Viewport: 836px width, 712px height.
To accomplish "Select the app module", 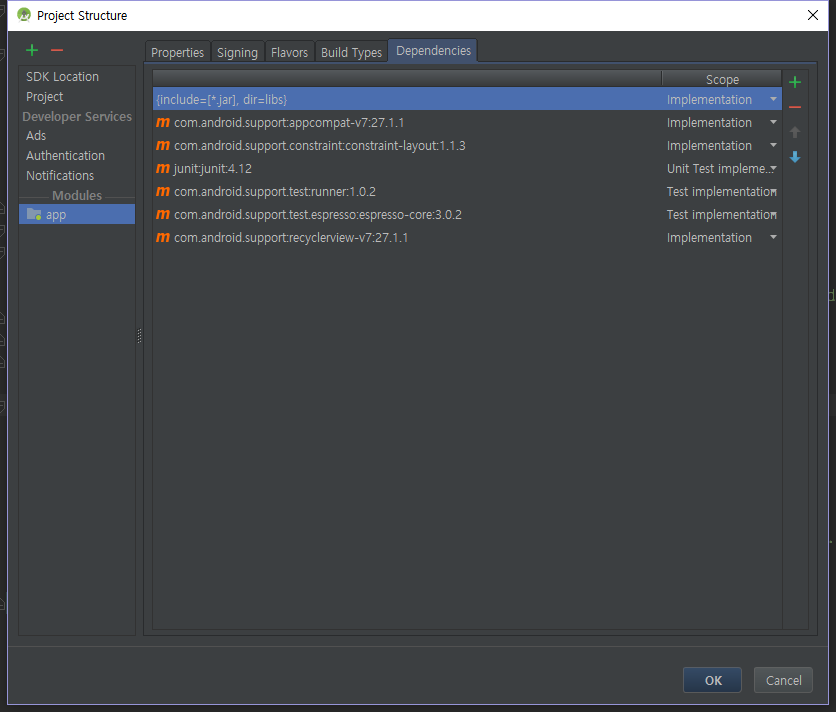I will click(77, 214).
